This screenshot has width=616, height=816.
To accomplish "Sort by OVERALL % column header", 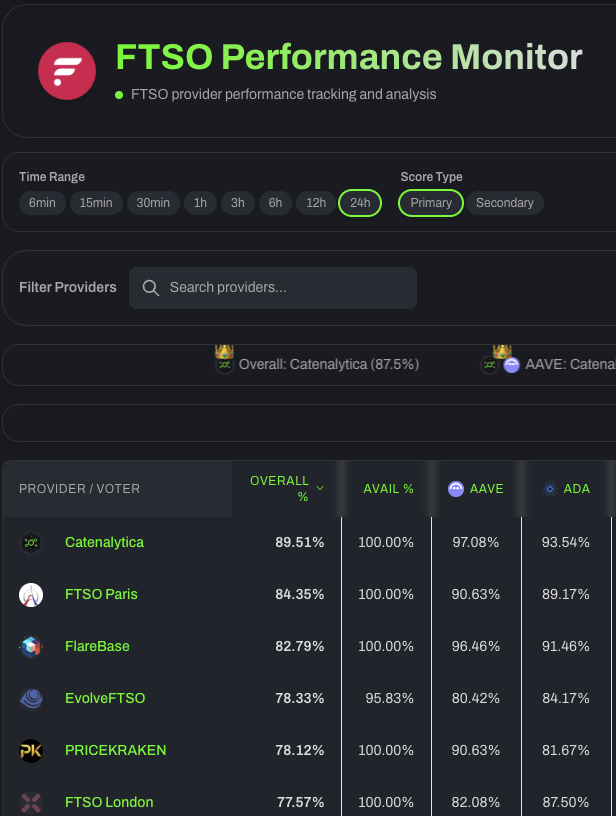I will coord(279,489).
